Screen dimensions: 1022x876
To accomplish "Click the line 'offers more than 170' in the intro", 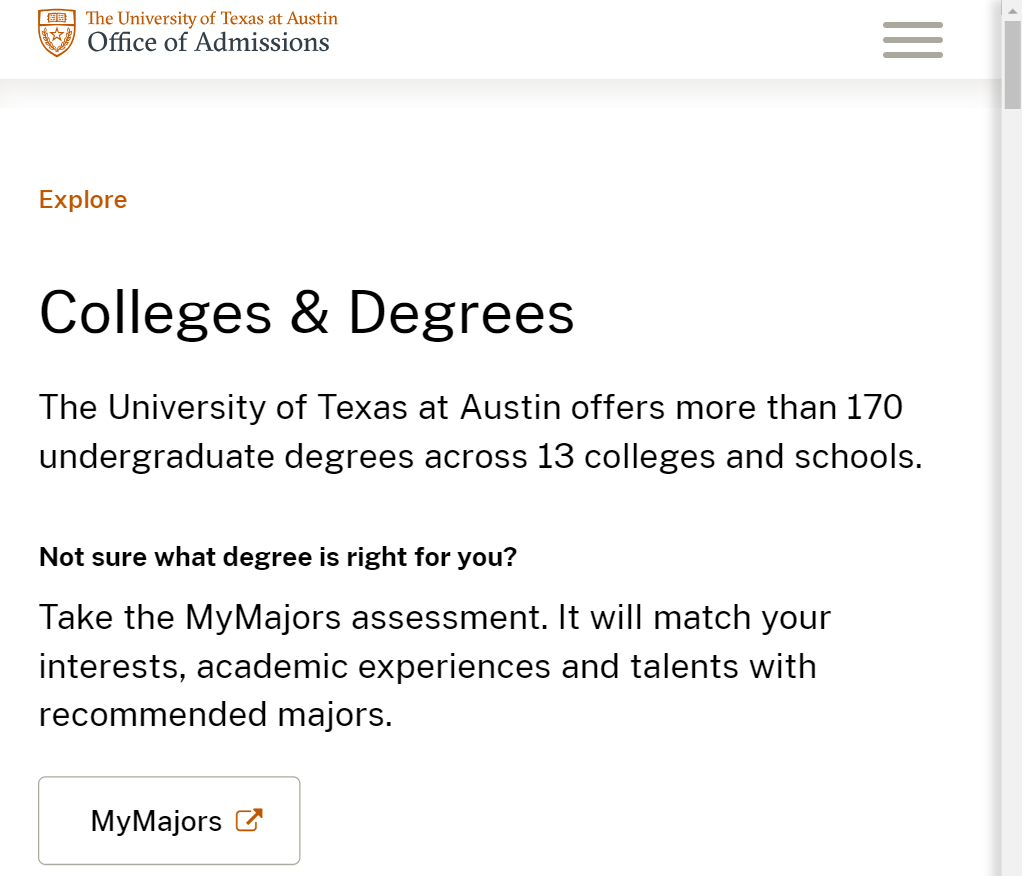I will coord(737,408).
